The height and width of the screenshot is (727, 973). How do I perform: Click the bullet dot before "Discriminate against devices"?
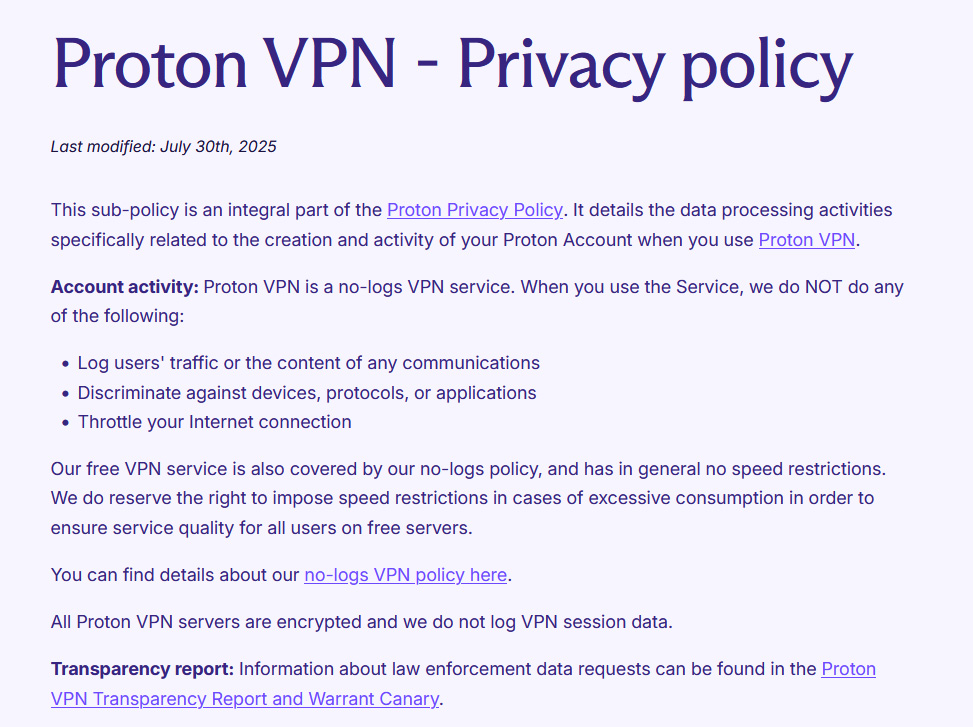pyautogui.click(x=66, y=394)
